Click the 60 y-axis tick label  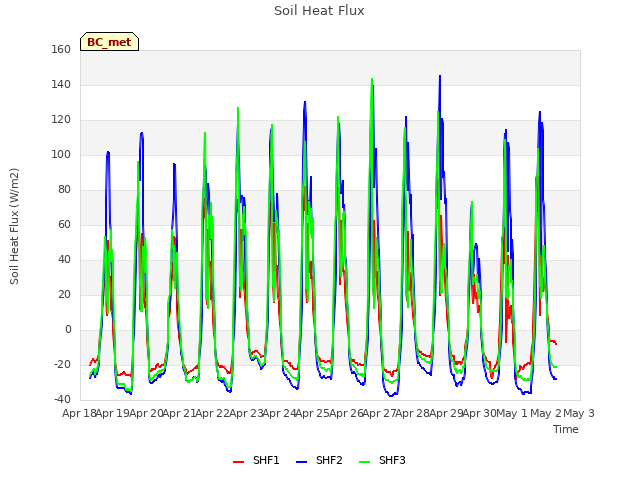tap(64, 224)
